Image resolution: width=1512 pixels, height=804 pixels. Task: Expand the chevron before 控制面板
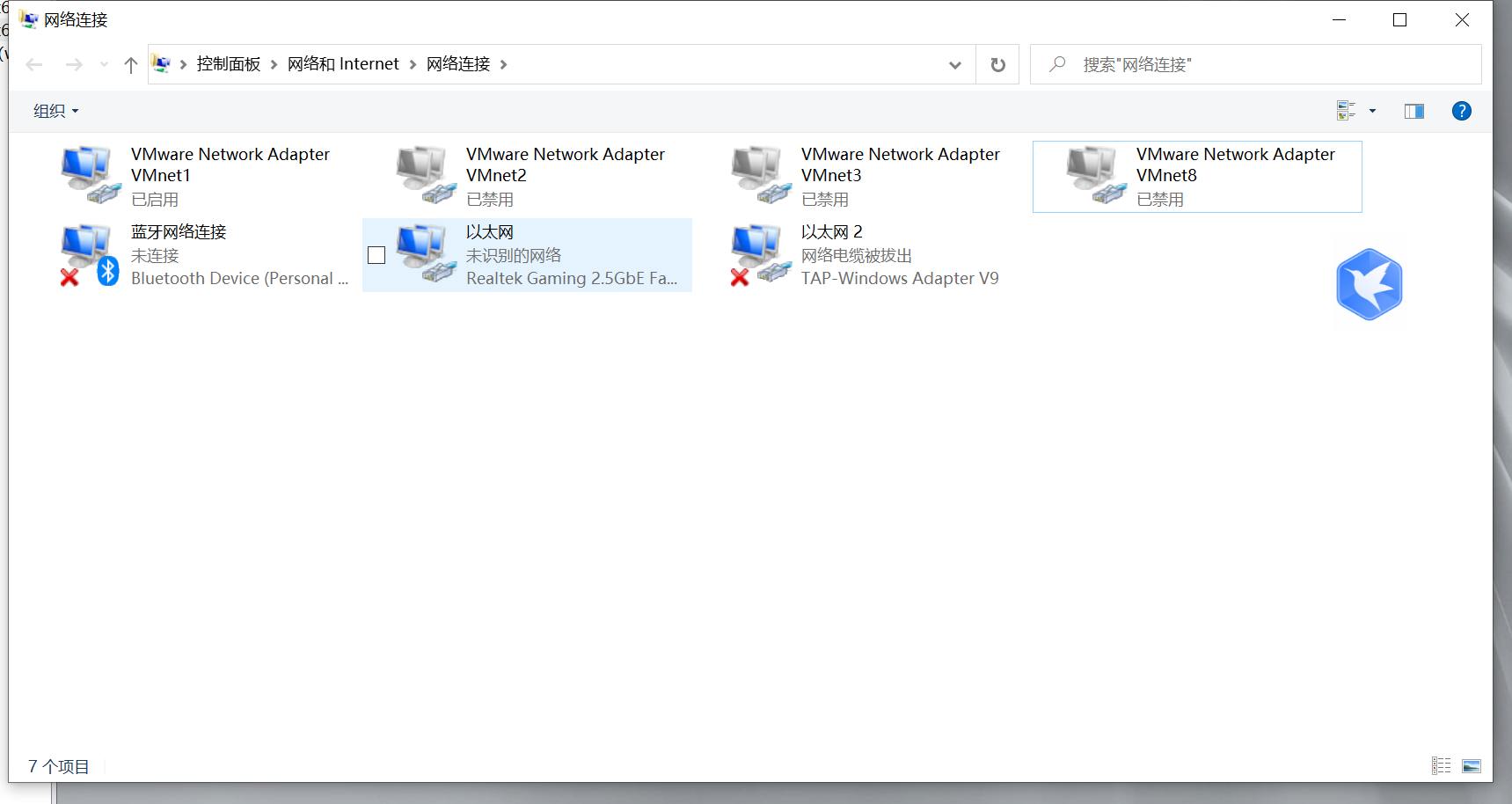point(183,64)
